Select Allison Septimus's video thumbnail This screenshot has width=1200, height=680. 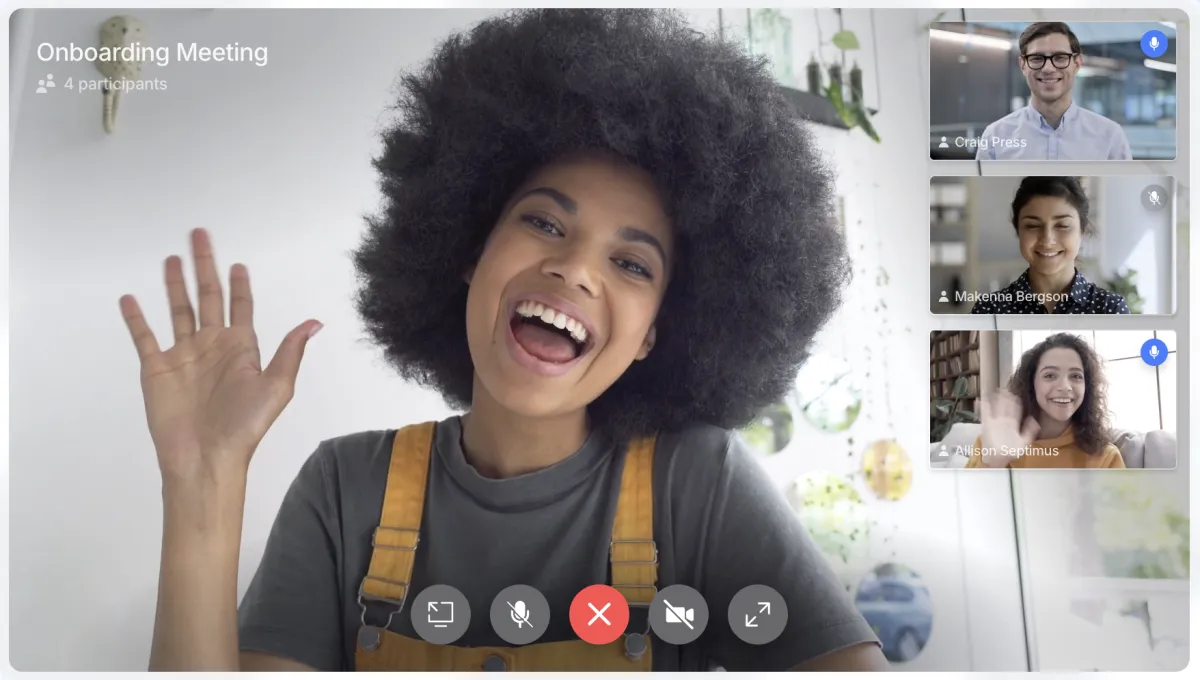tap(1053, 400)
